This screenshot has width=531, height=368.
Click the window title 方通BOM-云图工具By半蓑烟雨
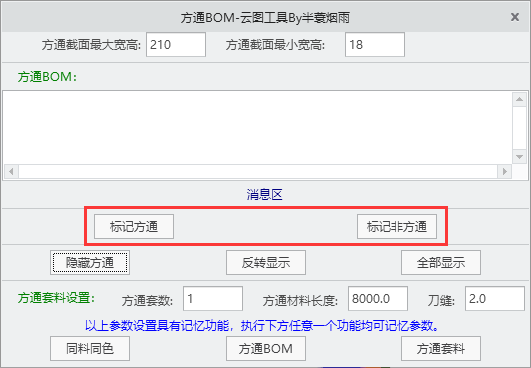(x=265, y=18)
